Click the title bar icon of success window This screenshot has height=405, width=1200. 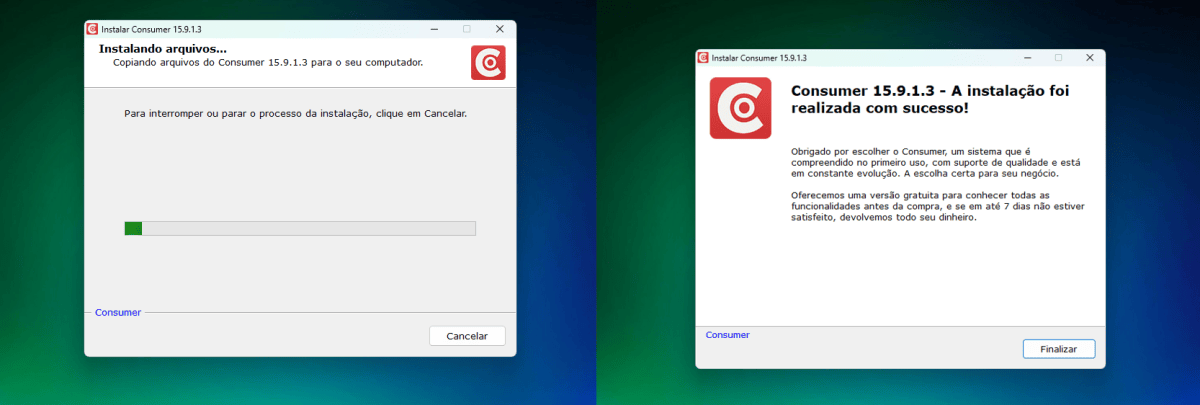coord(703,58)
